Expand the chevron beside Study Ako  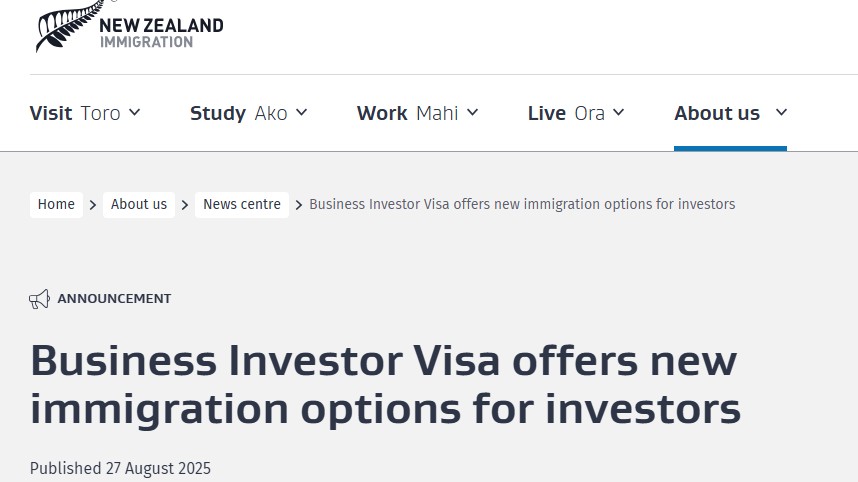[x=302, y=112]
